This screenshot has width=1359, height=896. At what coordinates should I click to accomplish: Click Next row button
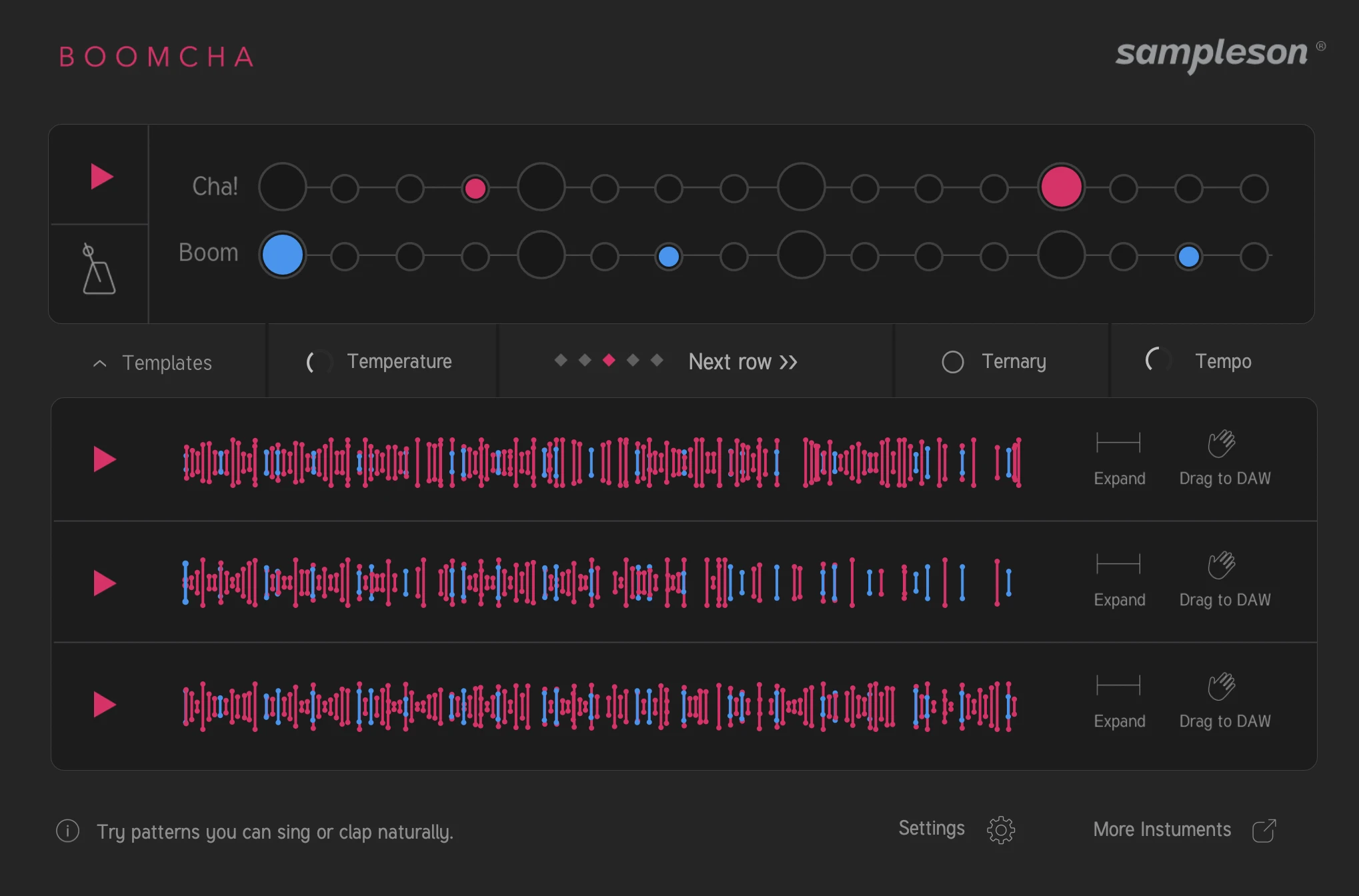click(x=742, y=362)
